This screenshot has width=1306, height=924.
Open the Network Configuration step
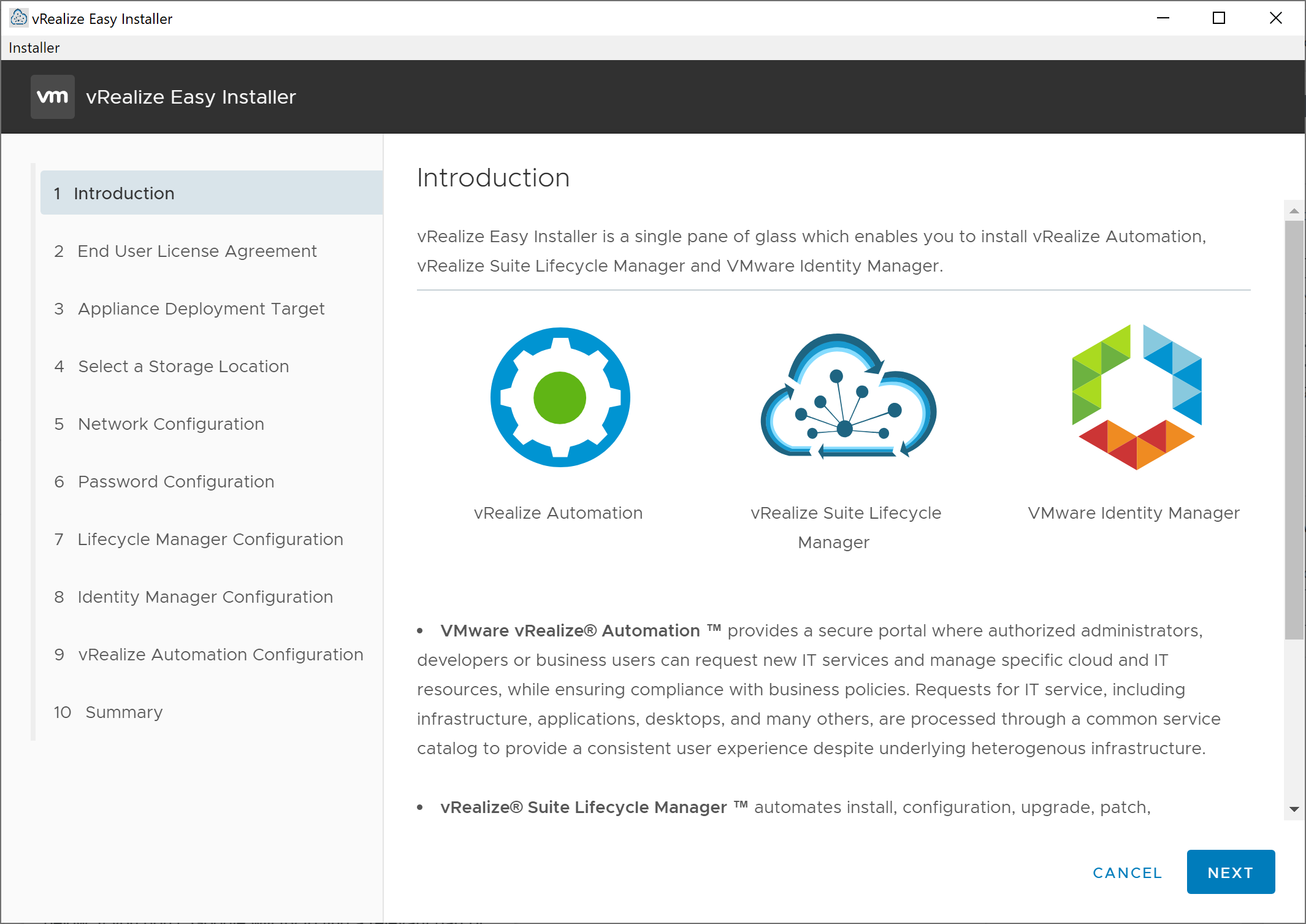171,424
